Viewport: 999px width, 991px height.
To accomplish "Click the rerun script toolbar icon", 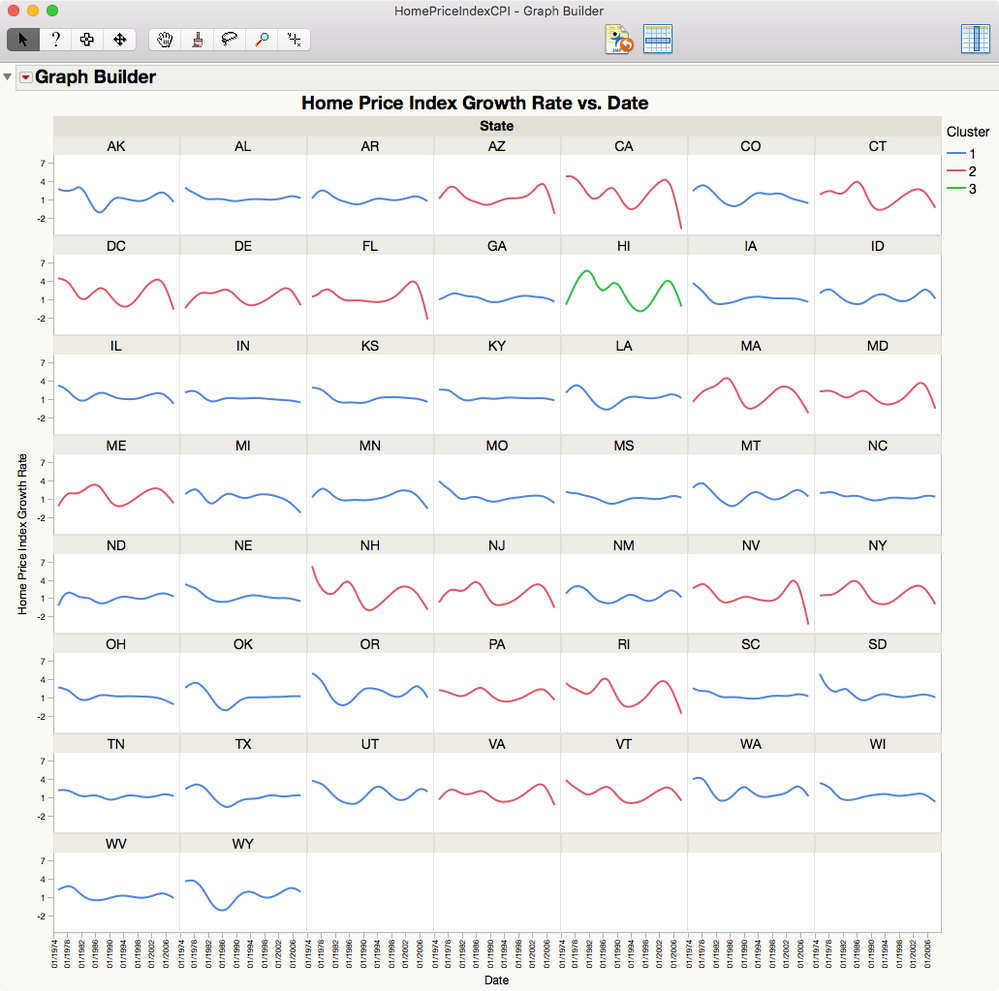I will [x=619, y=40].
